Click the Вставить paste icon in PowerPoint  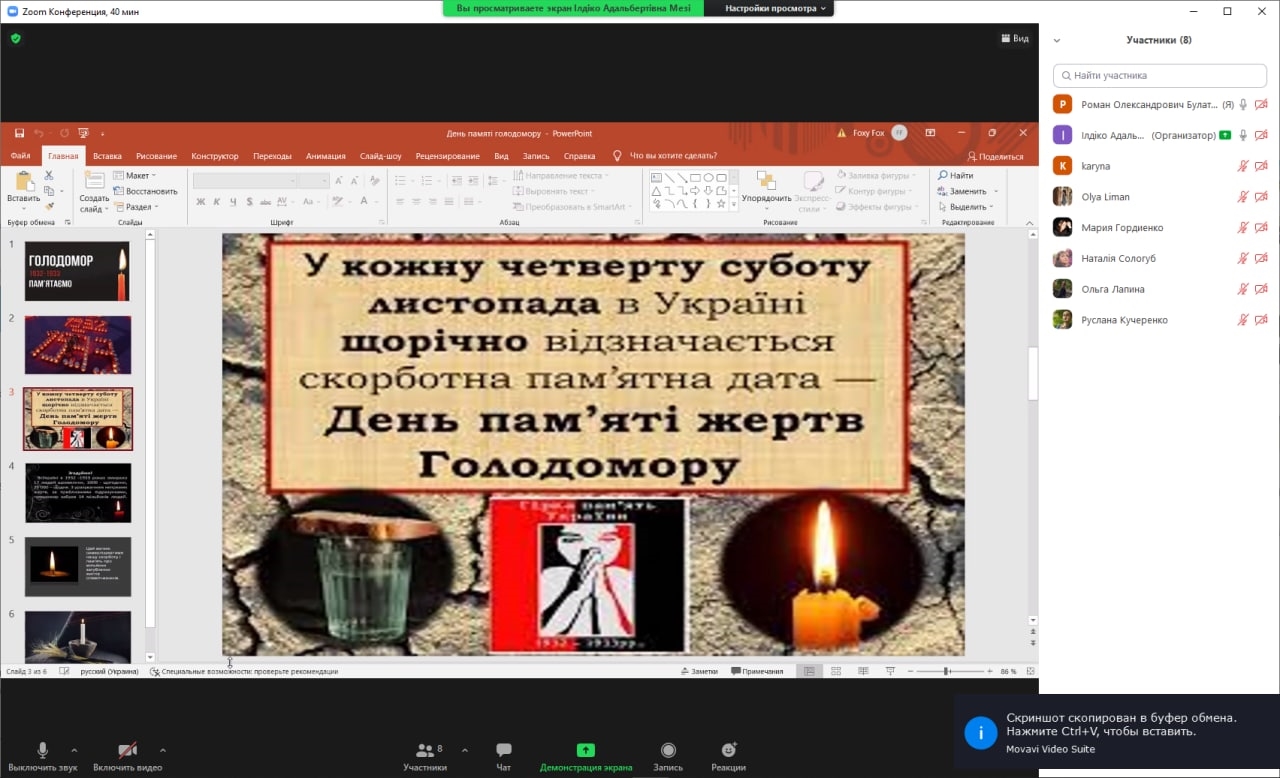pyautogui.click(x=23, y=183)
